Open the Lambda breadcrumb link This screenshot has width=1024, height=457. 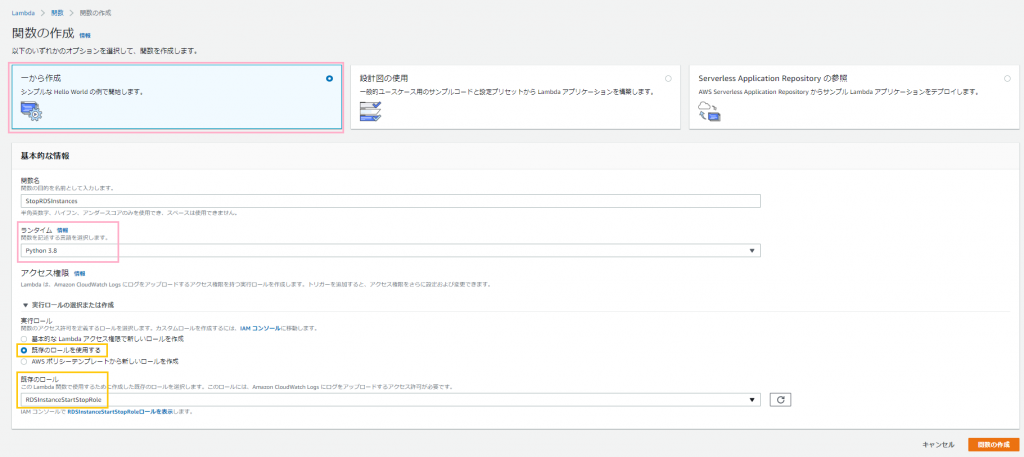coord(23,12)
